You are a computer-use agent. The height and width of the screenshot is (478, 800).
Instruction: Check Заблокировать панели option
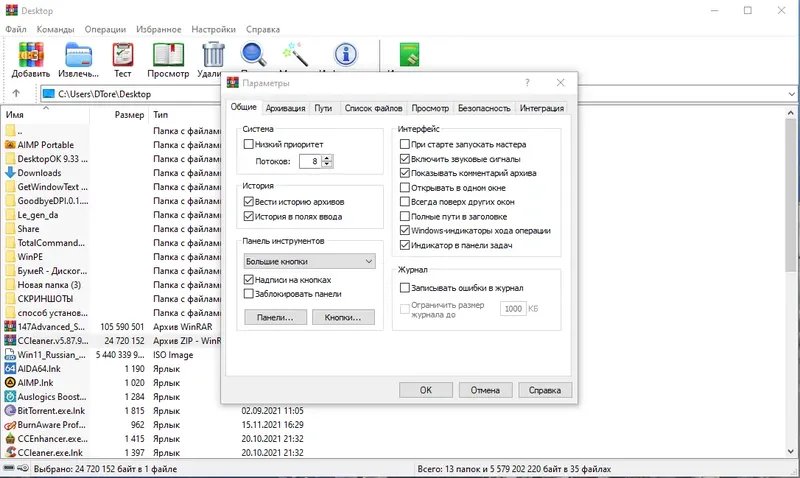(x=248, y=294)
